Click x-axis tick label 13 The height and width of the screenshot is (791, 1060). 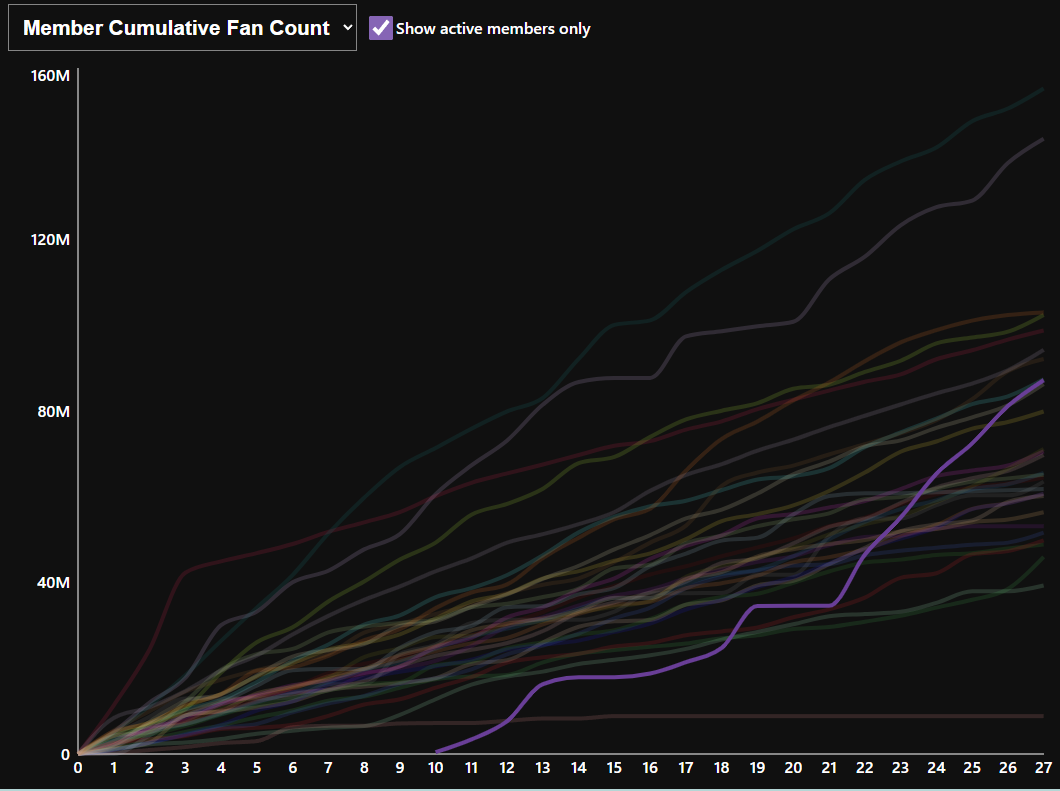click(x=543, y=768)
